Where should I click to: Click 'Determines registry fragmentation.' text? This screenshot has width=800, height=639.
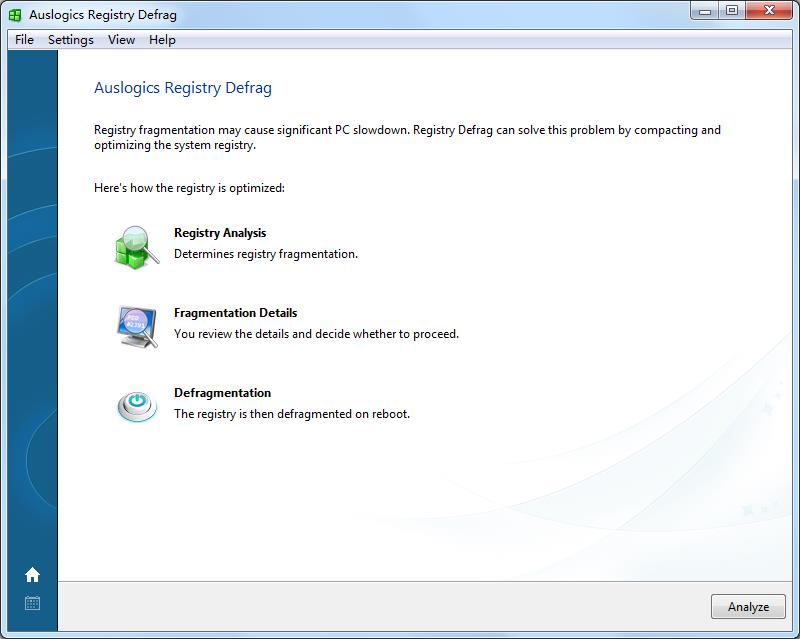click(266, 254)
